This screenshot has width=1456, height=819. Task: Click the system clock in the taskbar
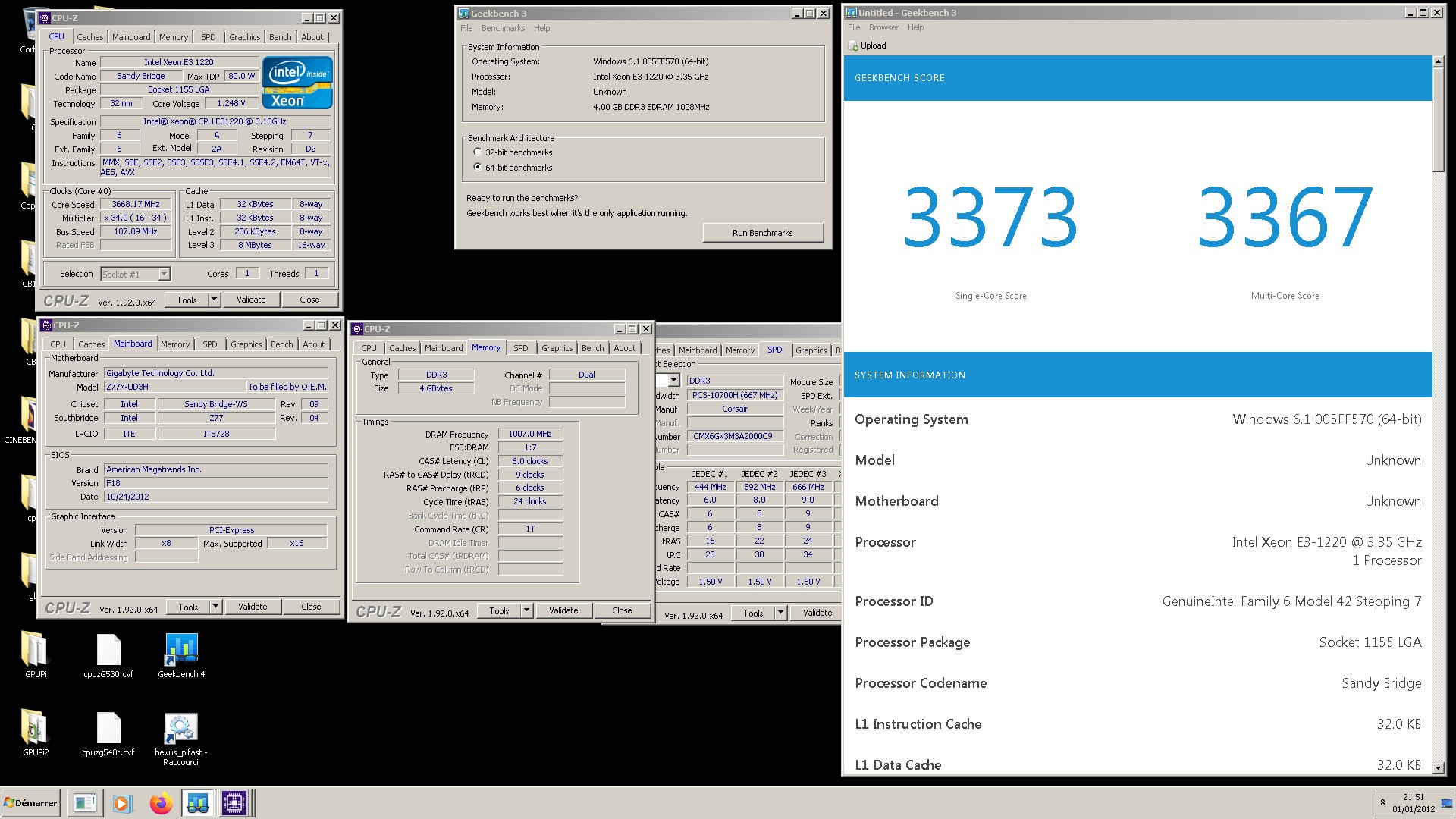click(x=1413, y=803)
